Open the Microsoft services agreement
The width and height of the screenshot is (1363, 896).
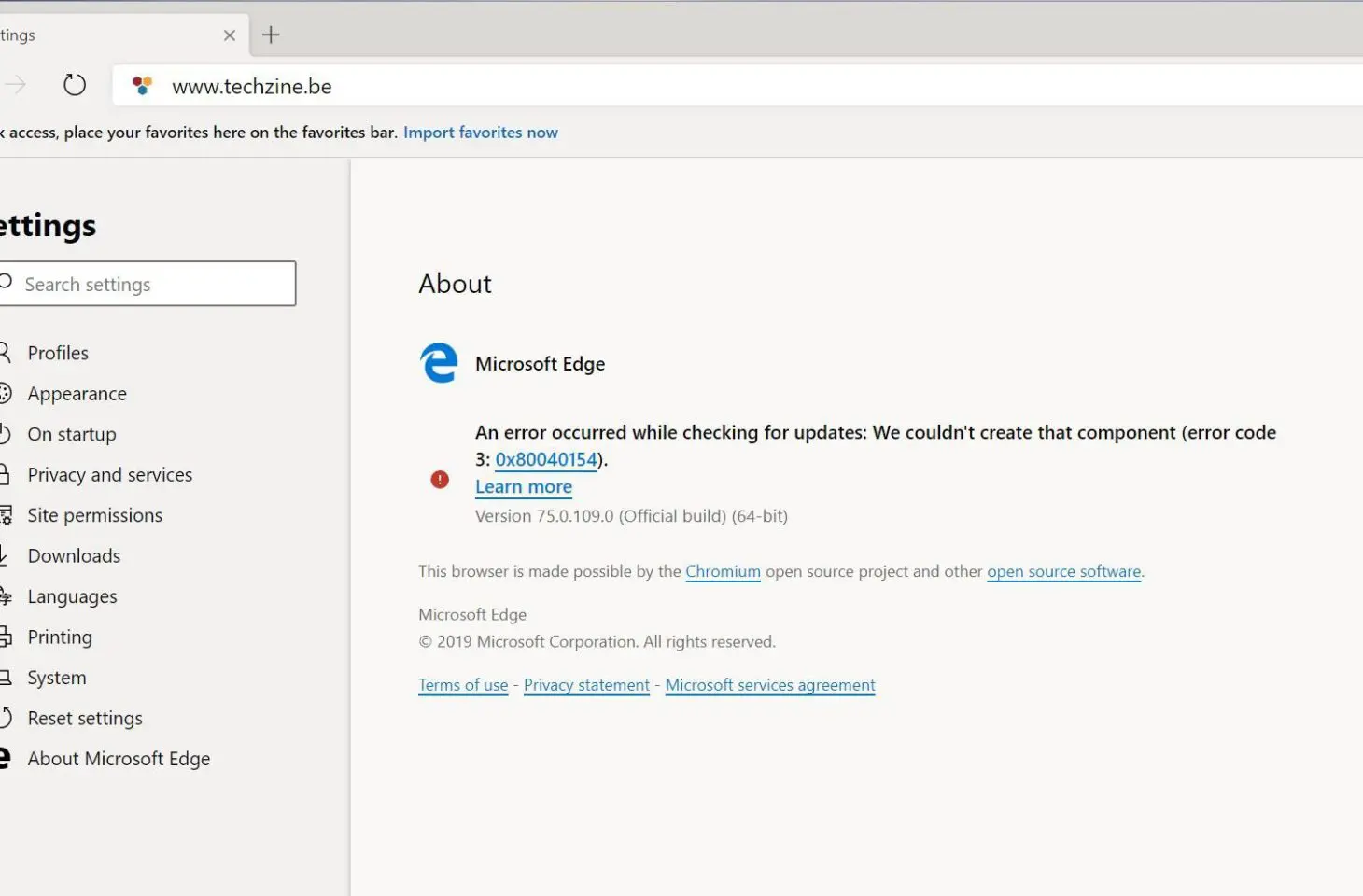tap(769, 684)
